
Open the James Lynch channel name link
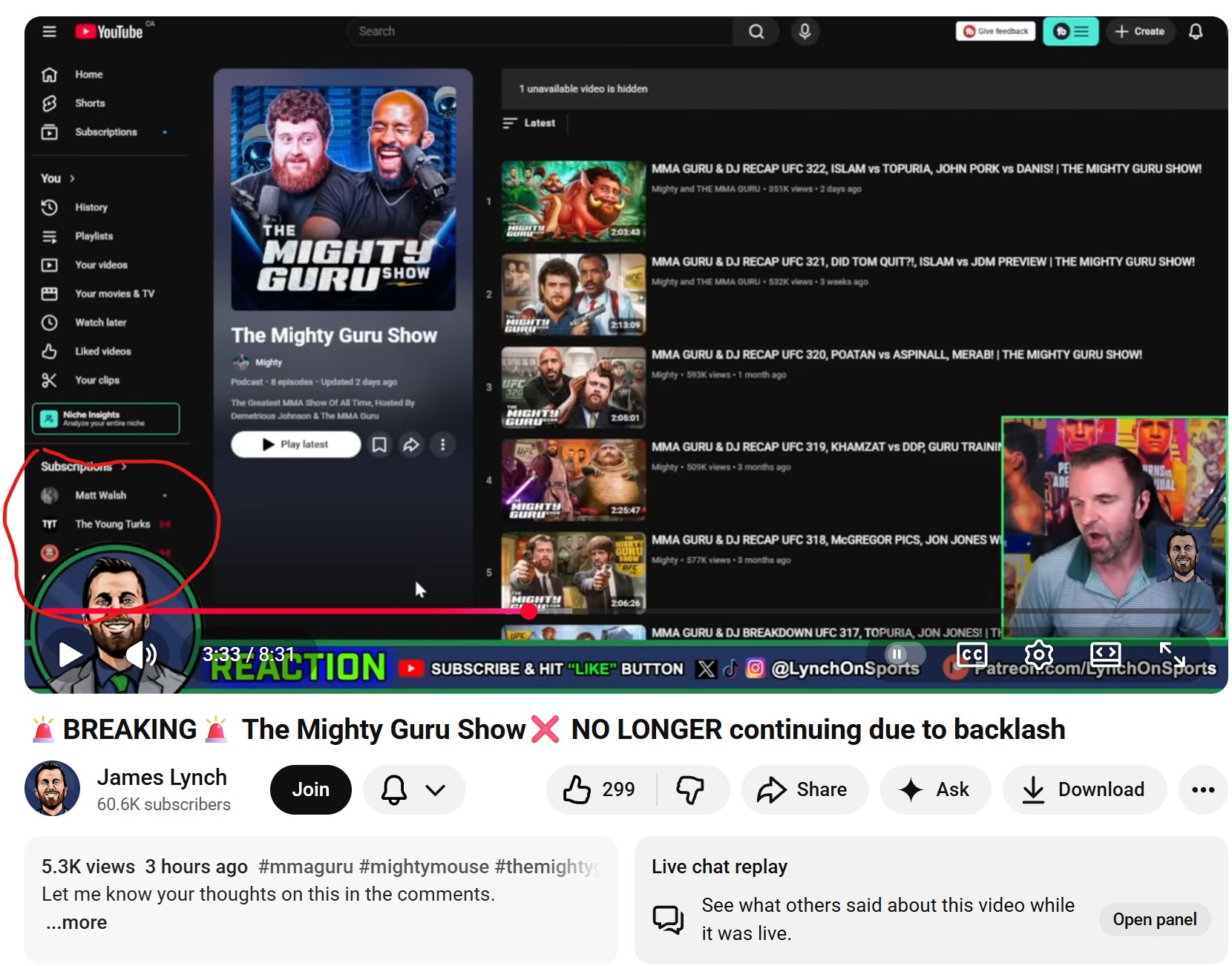[x=162, y=777]
